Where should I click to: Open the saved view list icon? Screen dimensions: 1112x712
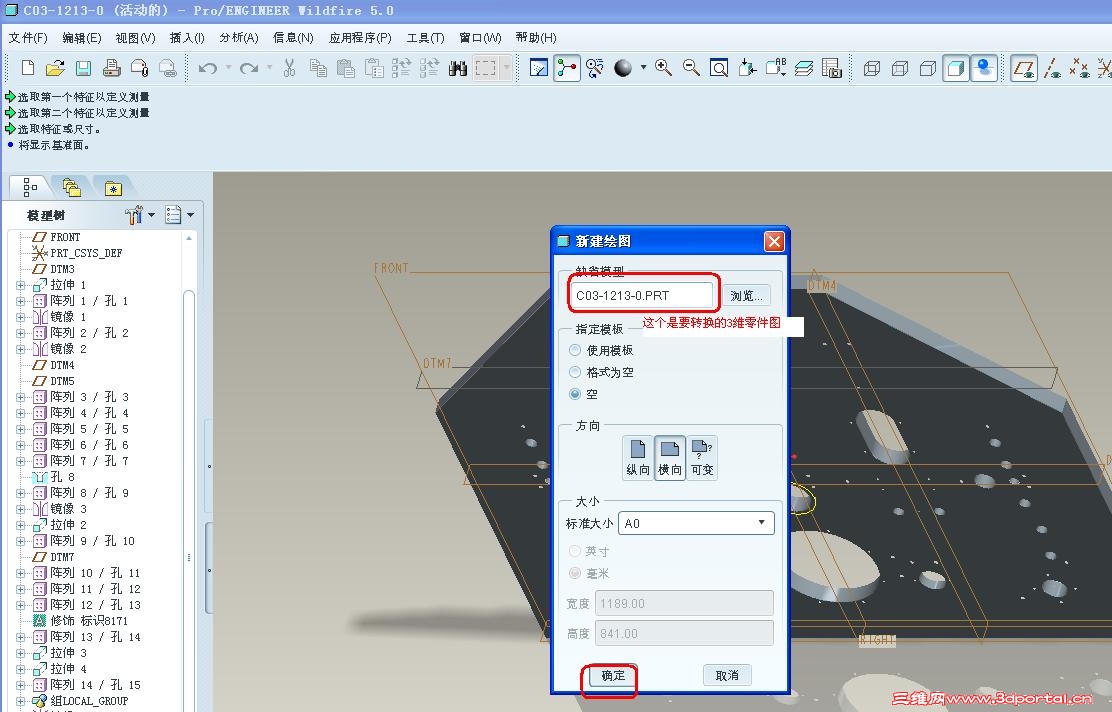(776, 68)
